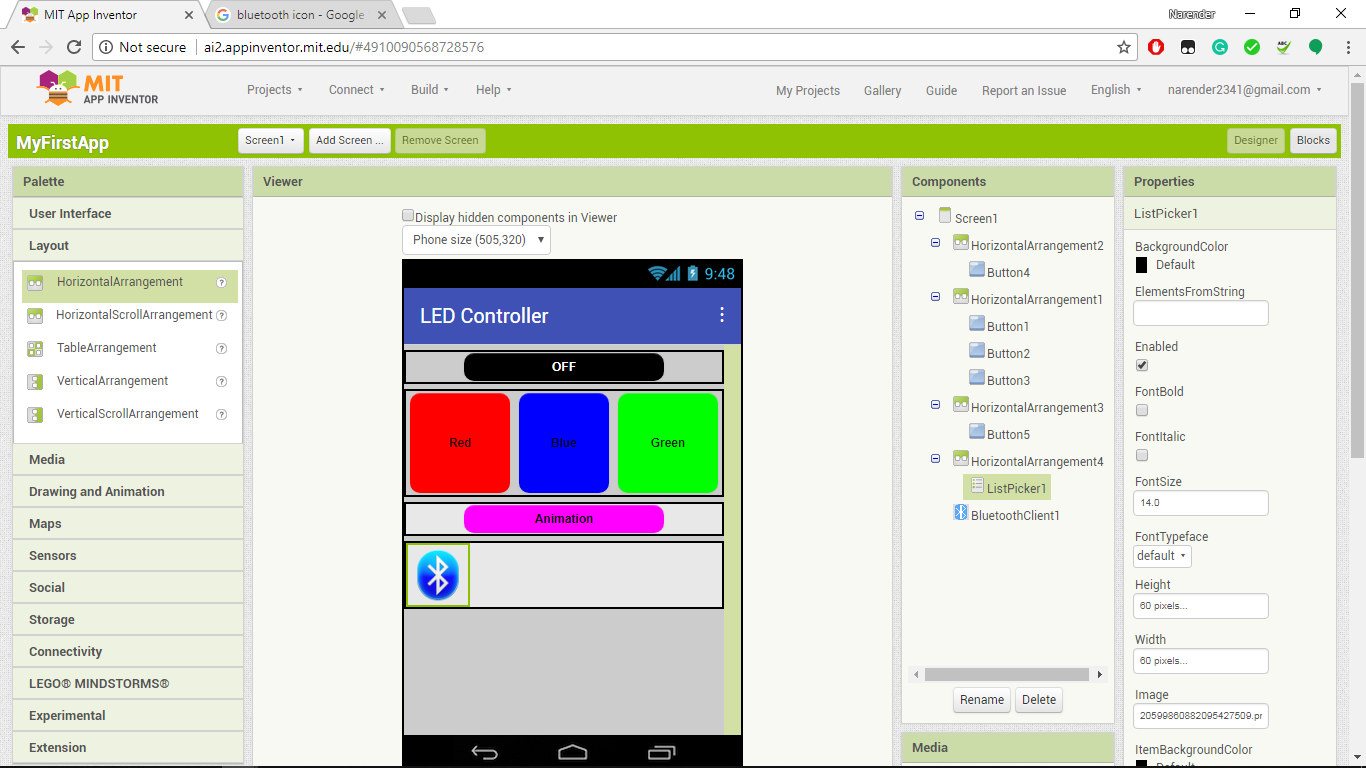Click the browser back arrow
This screenshot has height=768, width=1366.
(x=18, y=47)
